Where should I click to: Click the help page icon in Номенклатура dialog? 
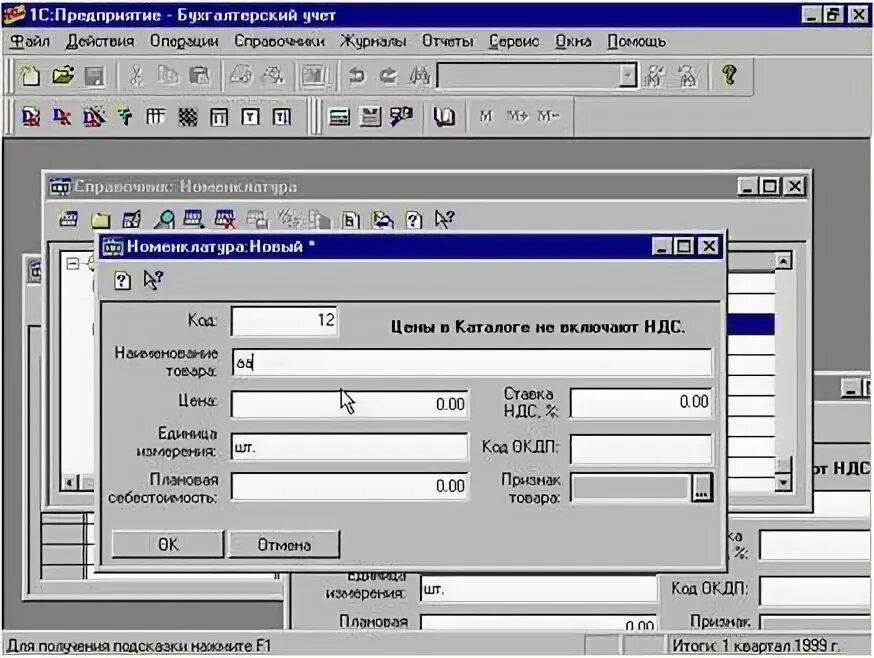tap(122, 280)
